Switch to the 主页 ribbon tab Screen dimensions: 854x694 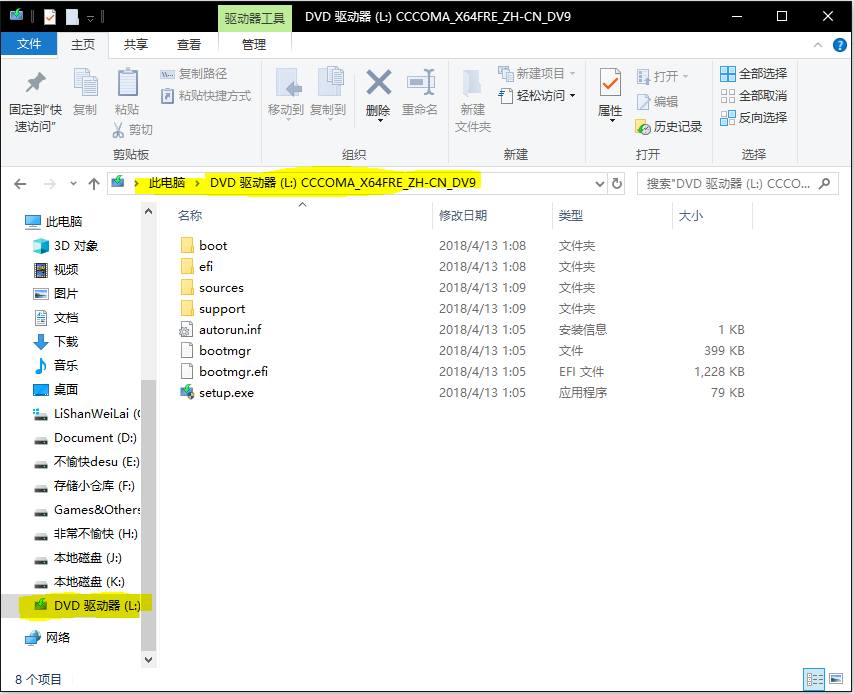click(83, 45)
